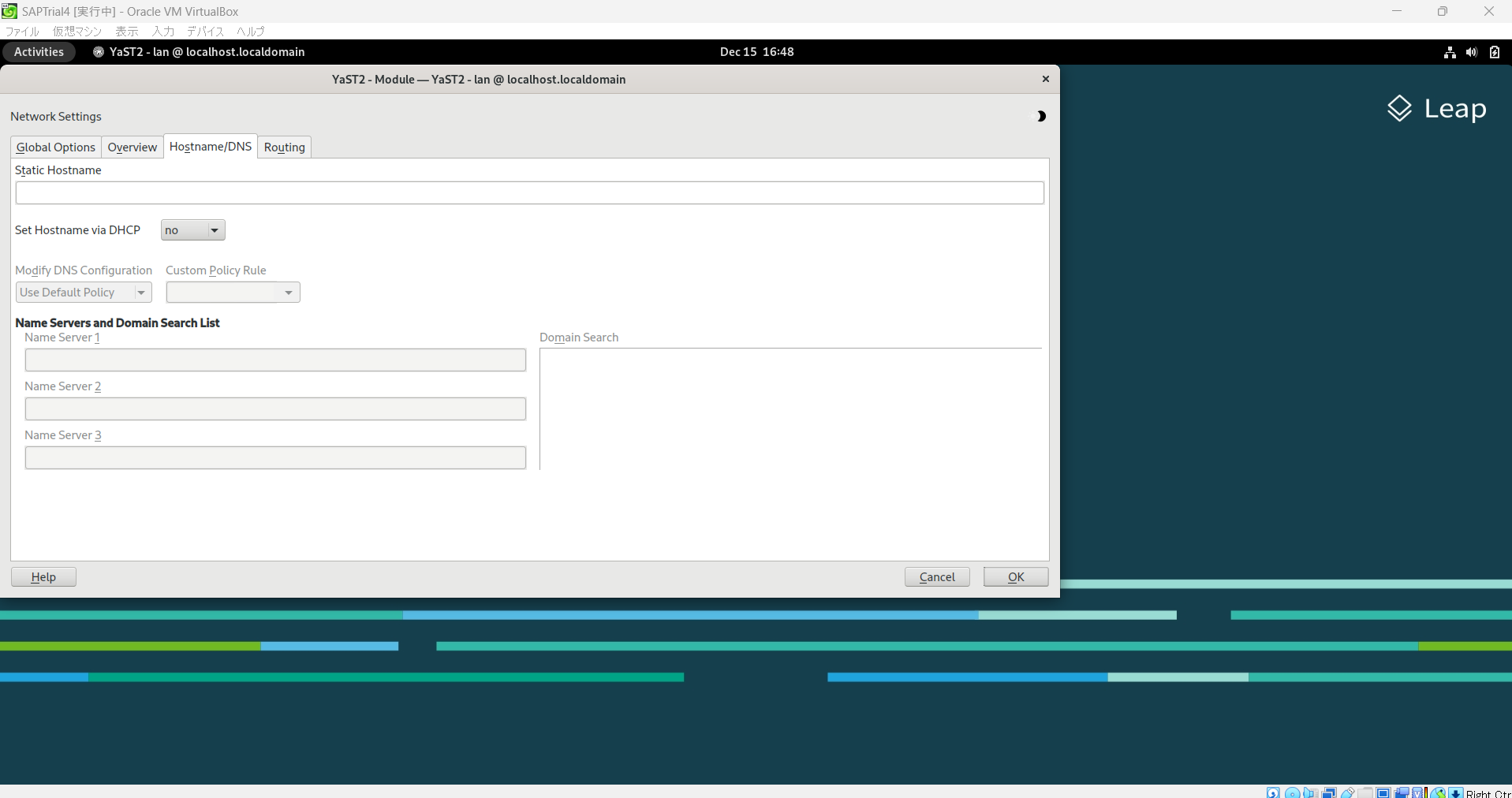The width and height of the screenshot is (1512, 798).
Task: Select the Hostname/DNS tab
Action: click(211, 147)
